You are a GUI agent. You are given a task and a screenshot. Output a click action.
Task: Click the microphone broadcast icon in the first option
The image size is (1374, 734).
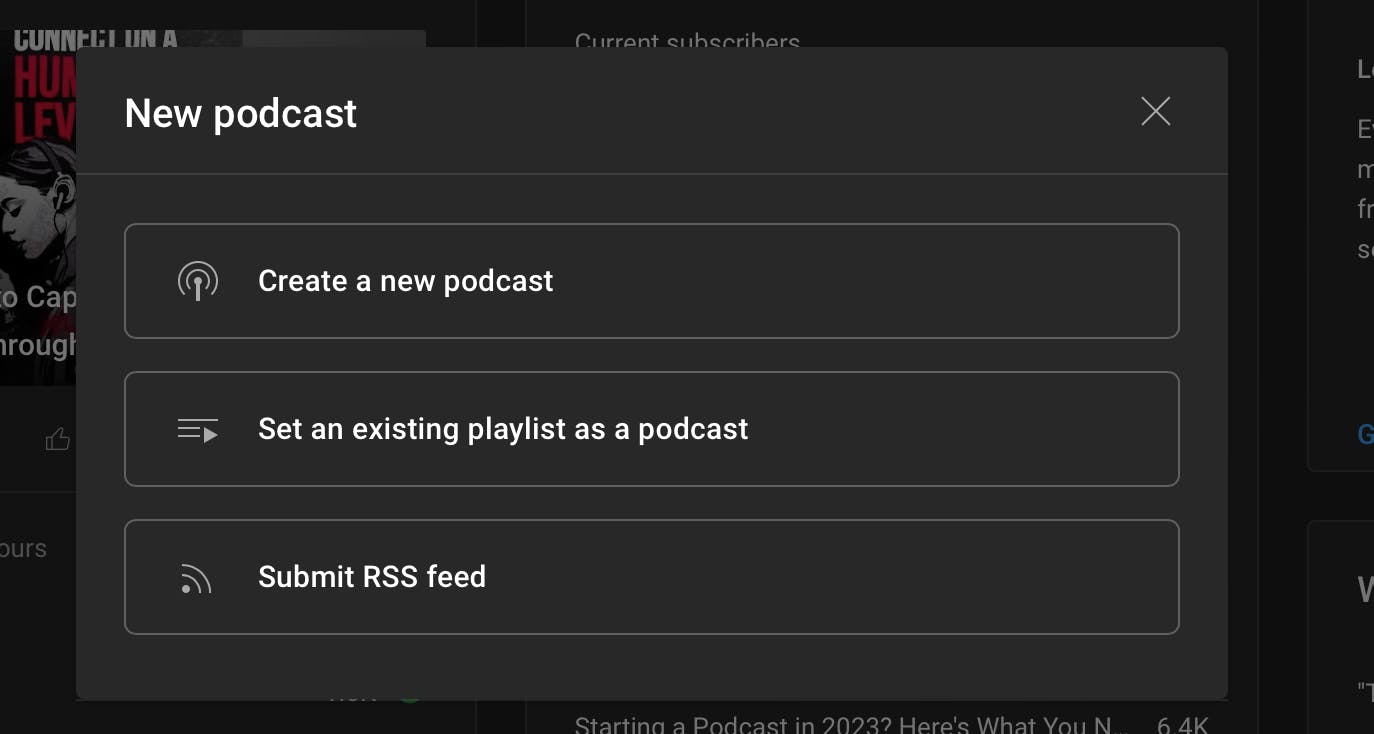coord(197,281)
